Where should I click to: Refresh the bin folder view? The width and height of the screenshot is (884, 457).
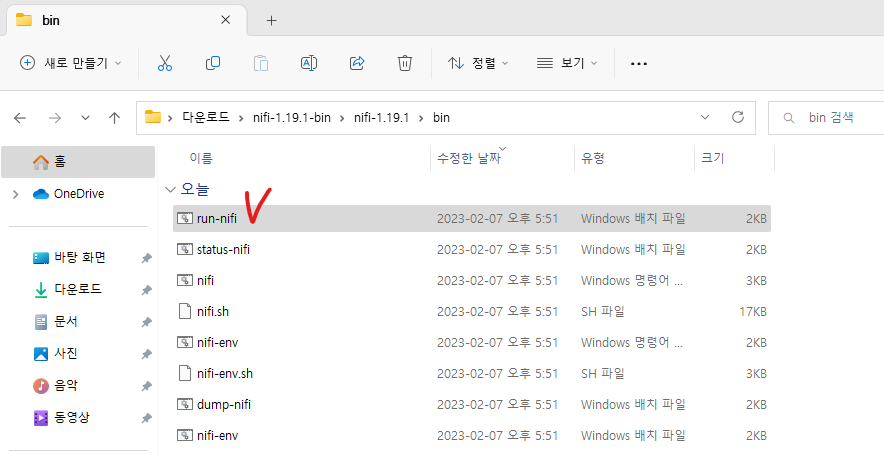(737, 117)
